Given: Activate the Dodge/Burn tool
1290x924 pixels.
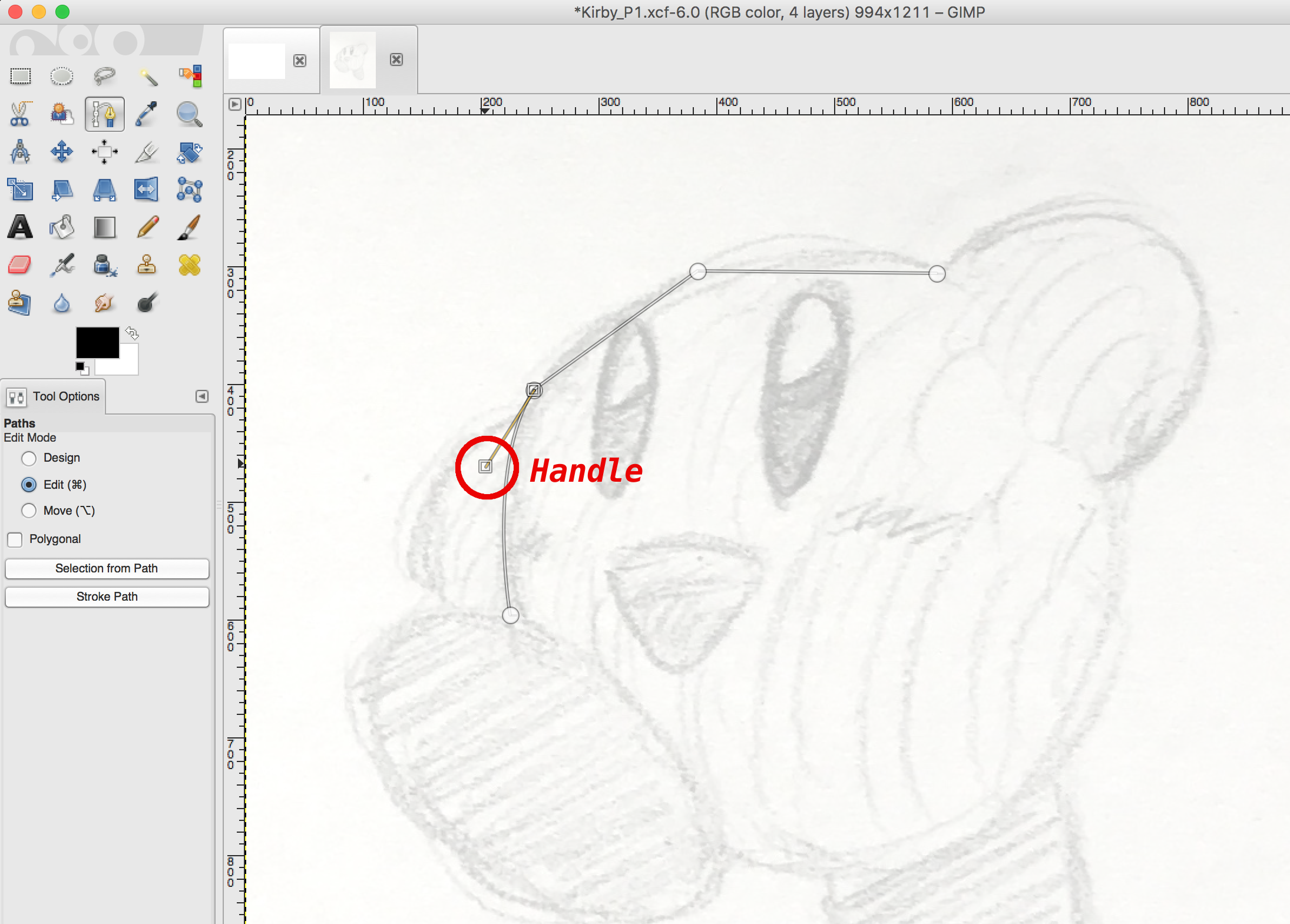Looking at the screenshot, I should pyautogui.click(x=147, y=303).
